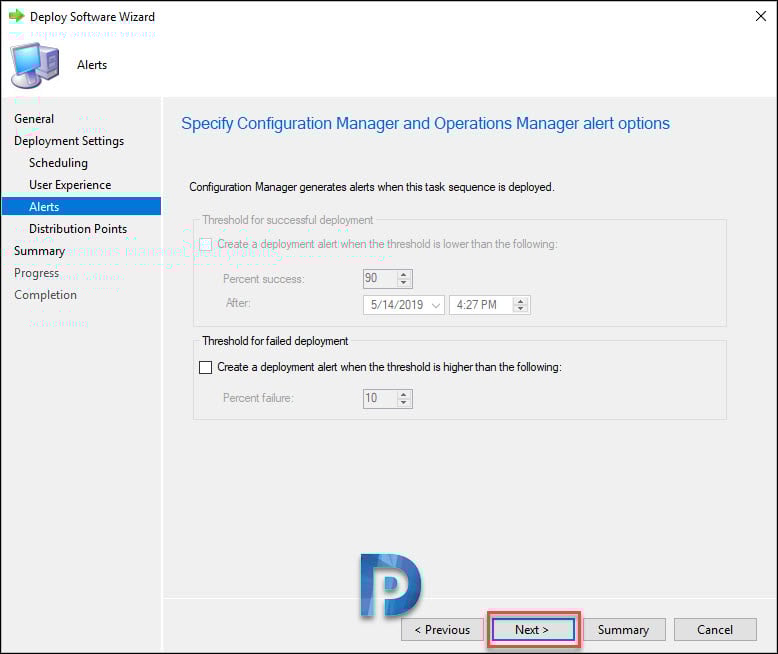Image resolution: width=778 pixels, height=654 pixels.
Task: Click the computer monitor Alerts header icon
Action: coord(35,65)
